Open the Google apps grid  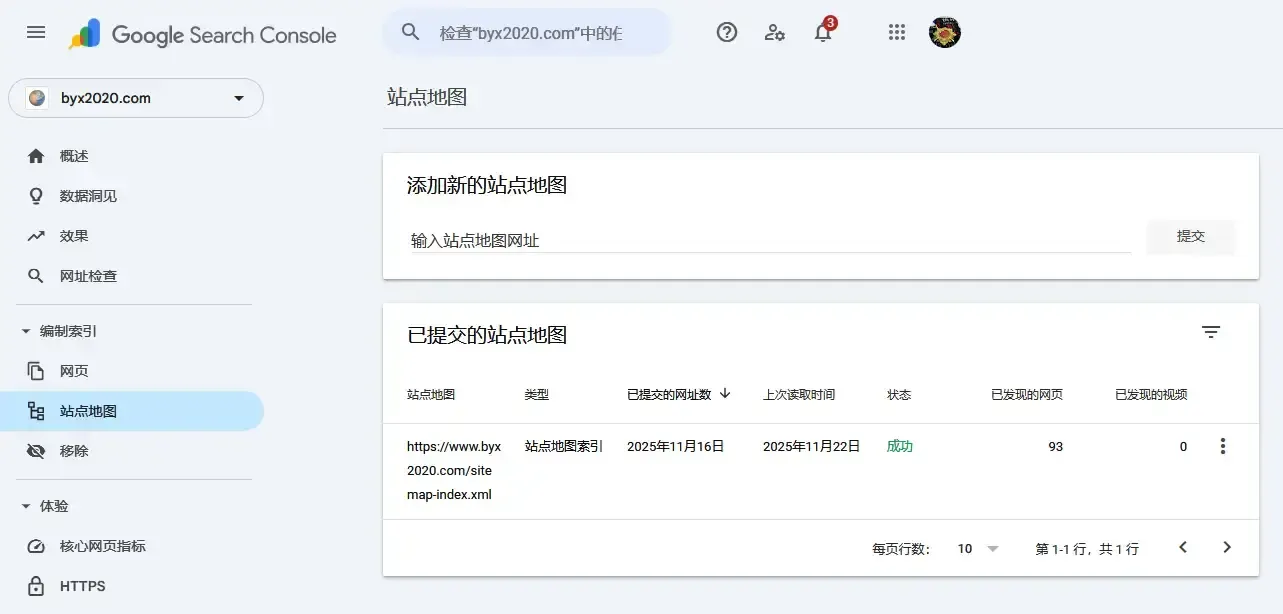coord(897,32)
